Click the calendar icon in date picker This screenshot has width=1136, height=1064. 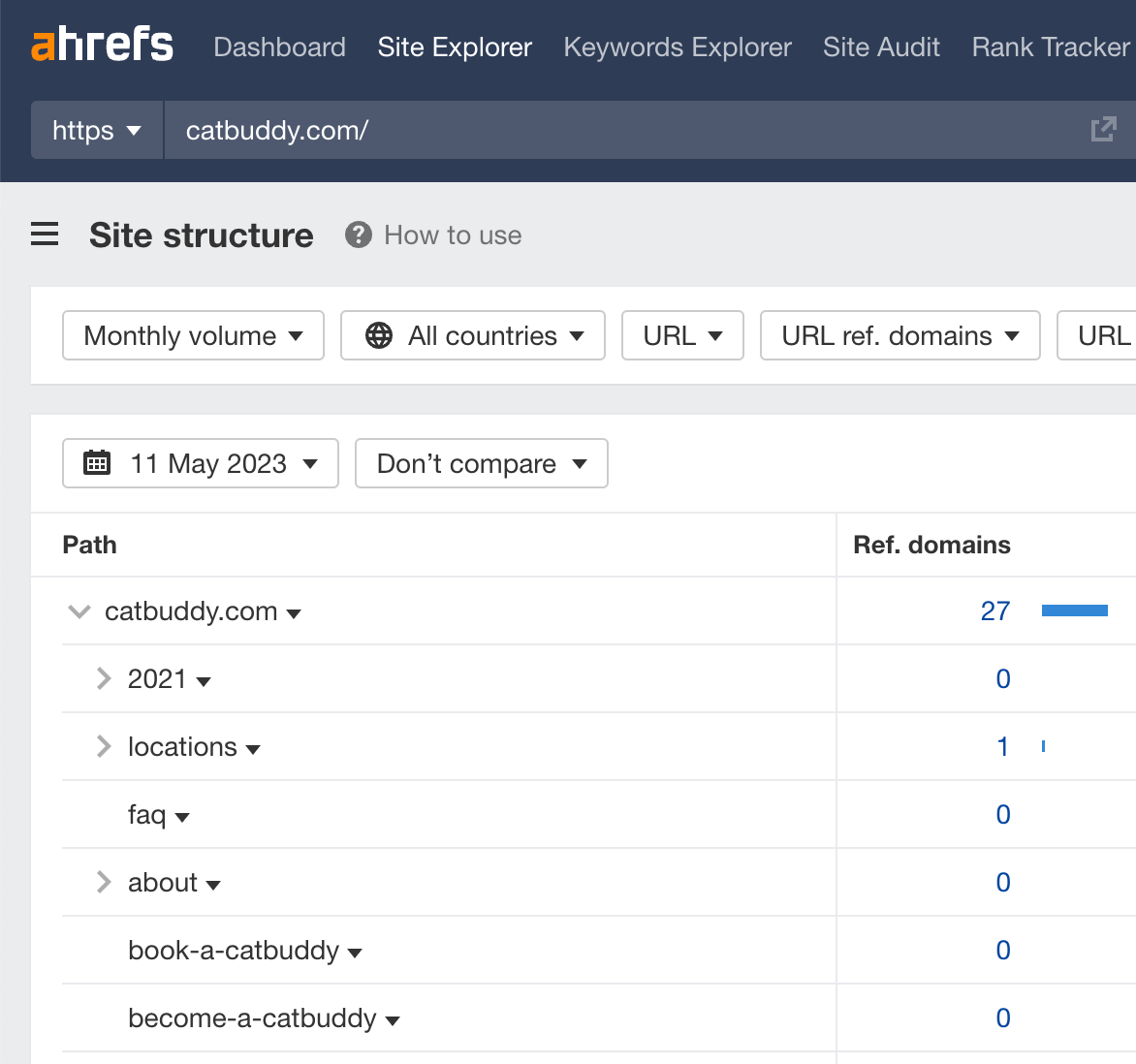coord(98,463)
